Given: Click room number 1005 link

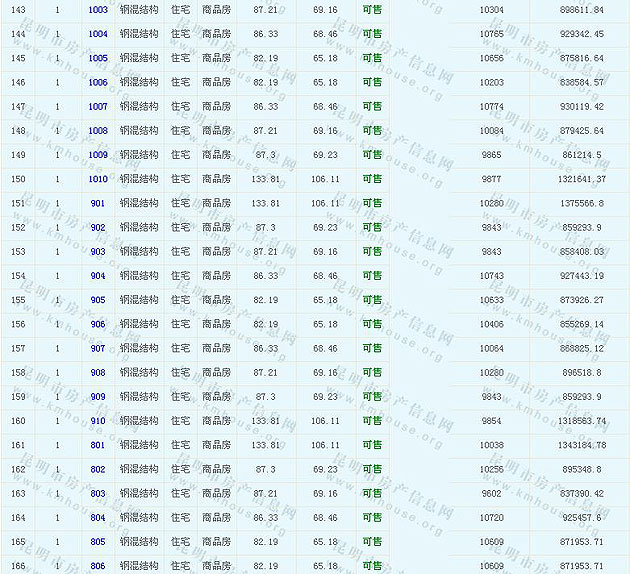Looking at the screenshot, I should [x=97, y=58].
